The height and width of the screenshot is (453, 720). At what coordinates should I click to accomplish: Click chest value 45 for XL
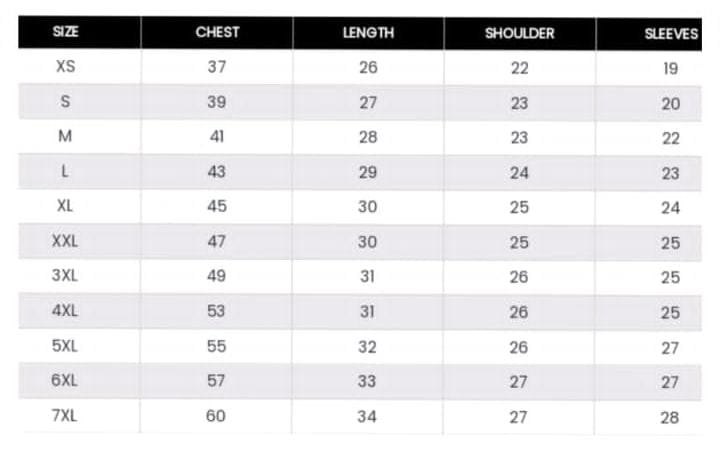pyautogui.click(x=217, y=206)
